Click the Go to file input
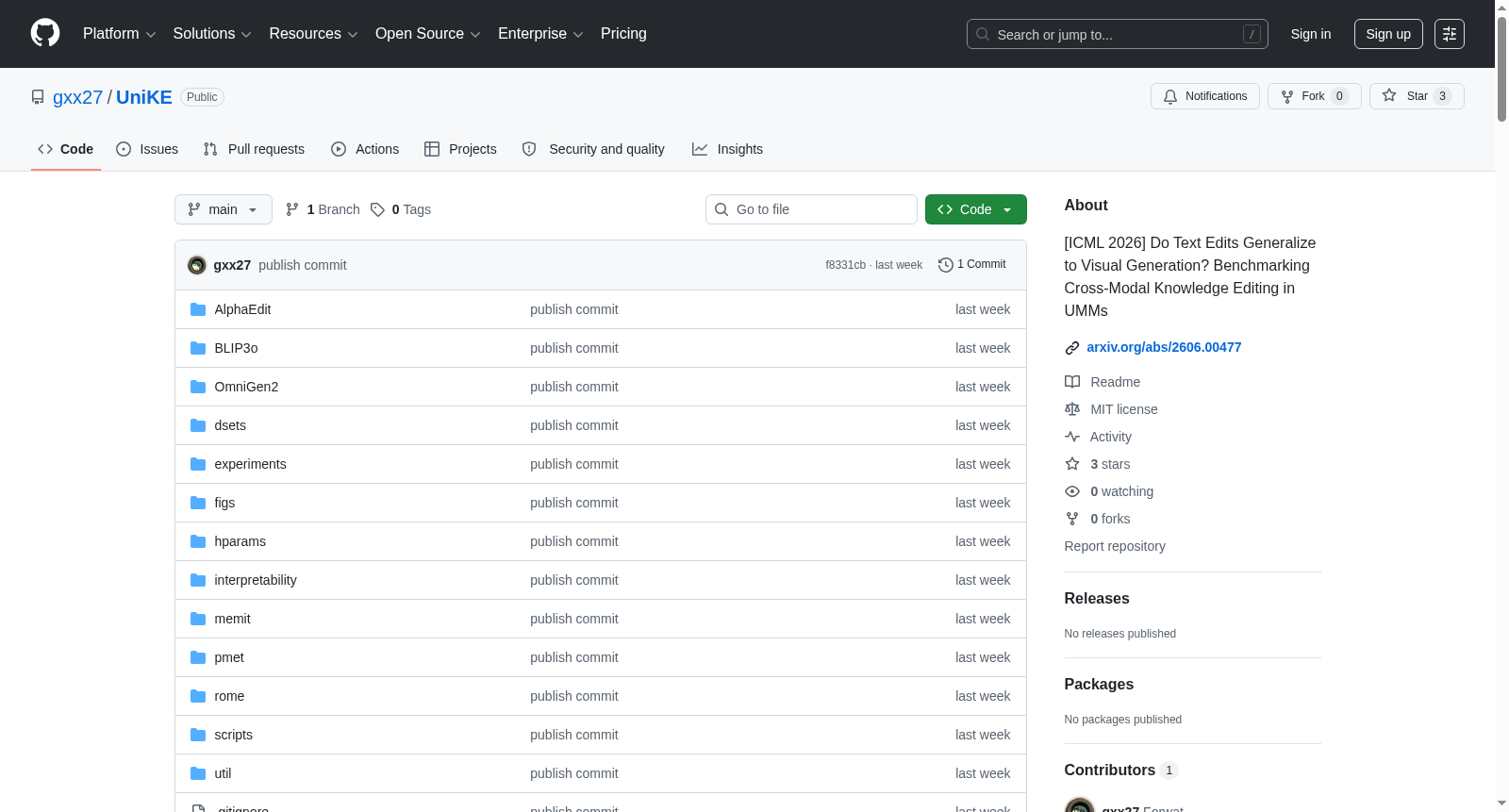This screenshot has height=812, width=1509. click(811, 209)
